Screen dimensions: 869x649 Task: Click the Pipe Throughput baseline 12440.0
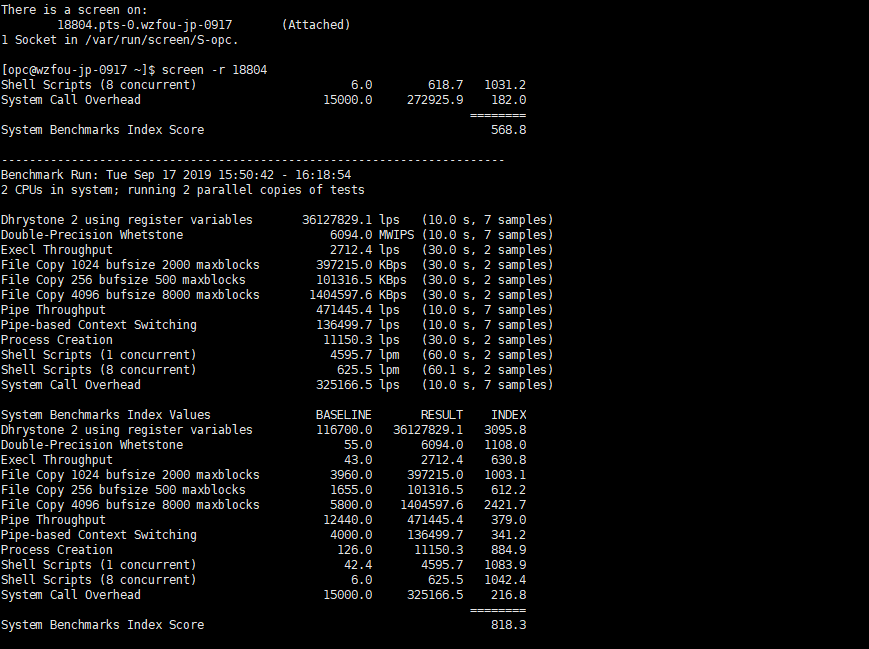point(347,519)
